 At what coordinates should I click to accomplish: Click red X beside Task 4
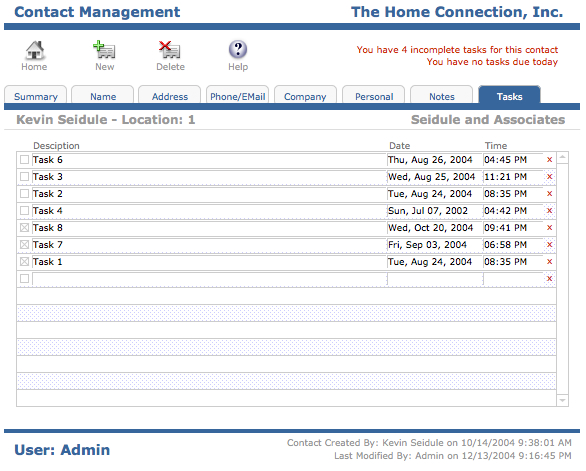[x=549, y=211]
